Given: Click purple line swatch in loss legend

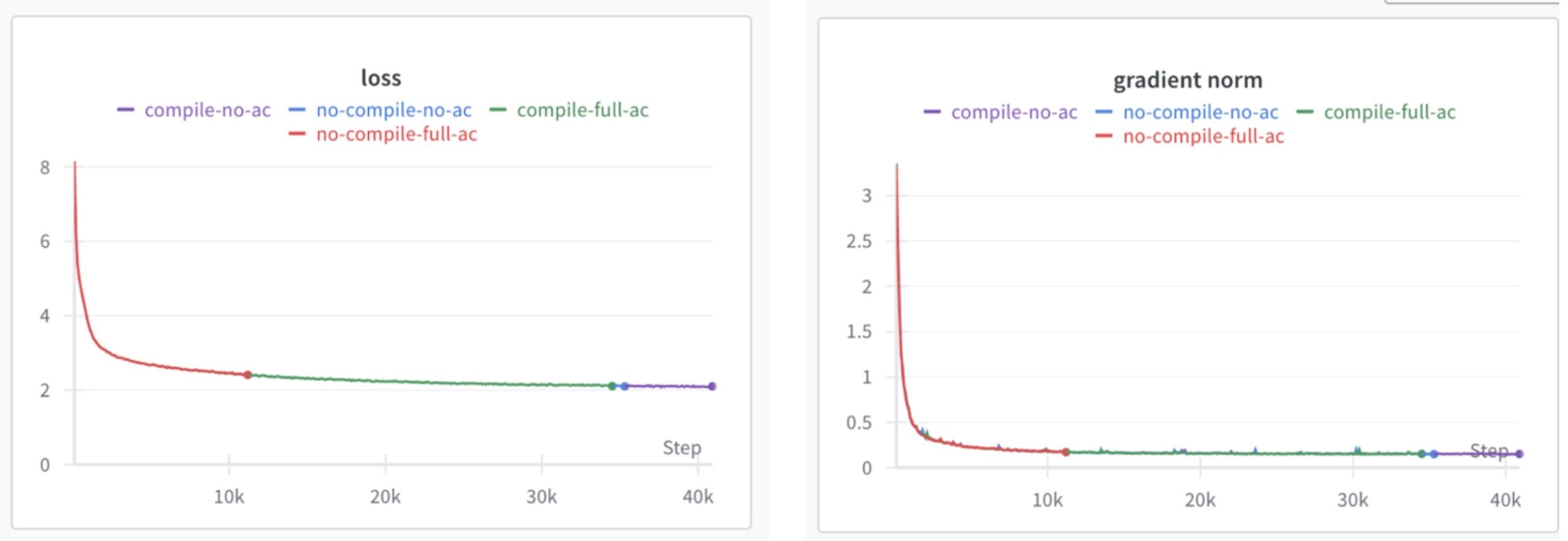Looking at the screenshot, I should 126,110.
